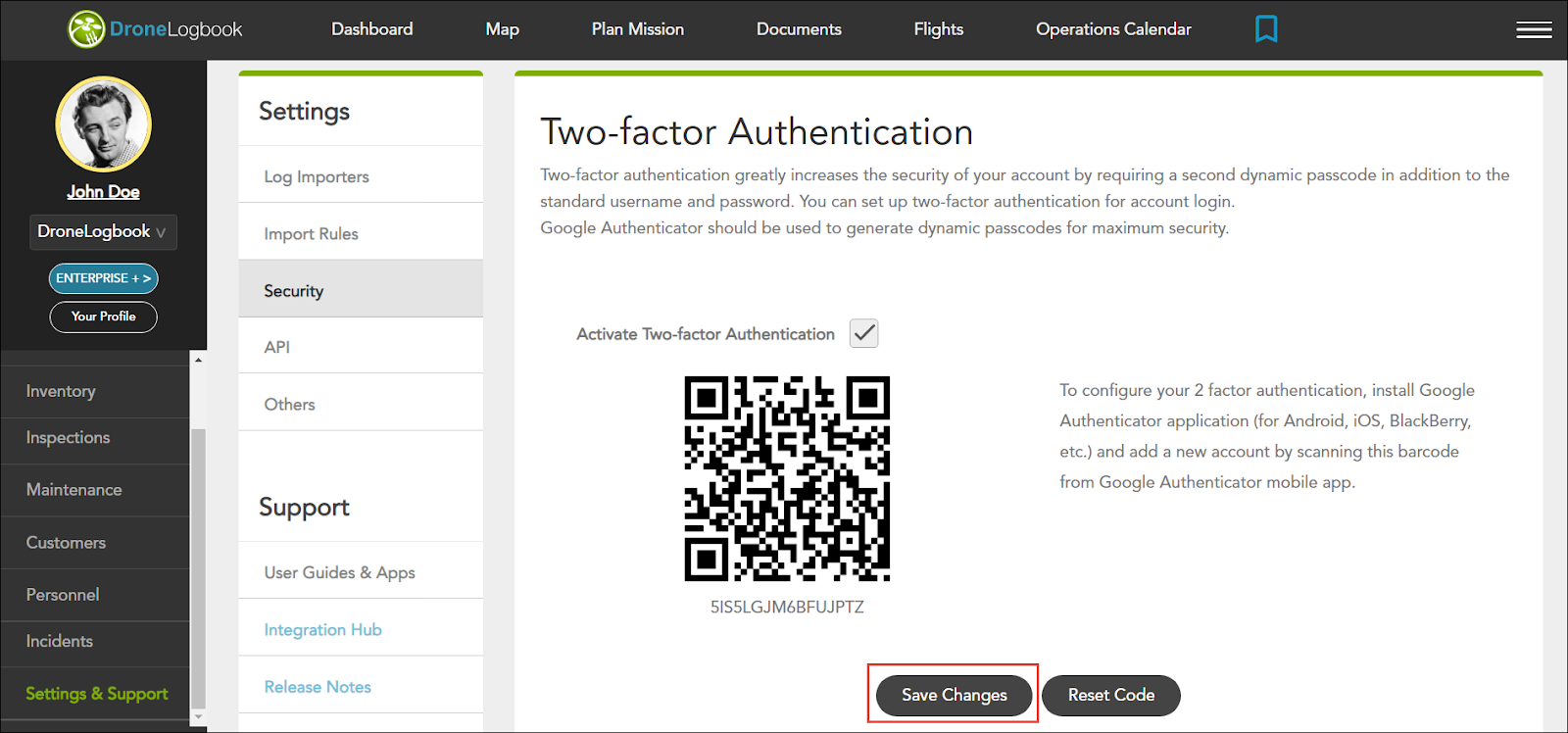1568x733 pixels.
Task: Click the John Doe name link
Action: [104, 192]
